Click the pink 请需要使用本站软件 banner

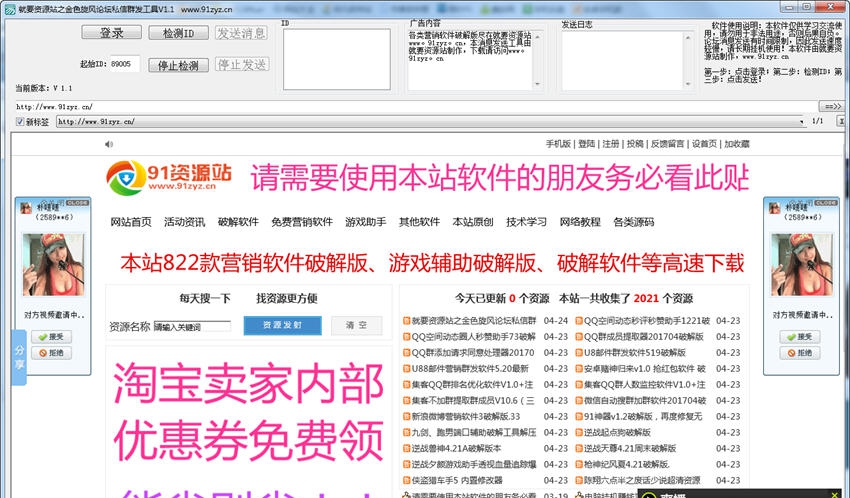499,178
